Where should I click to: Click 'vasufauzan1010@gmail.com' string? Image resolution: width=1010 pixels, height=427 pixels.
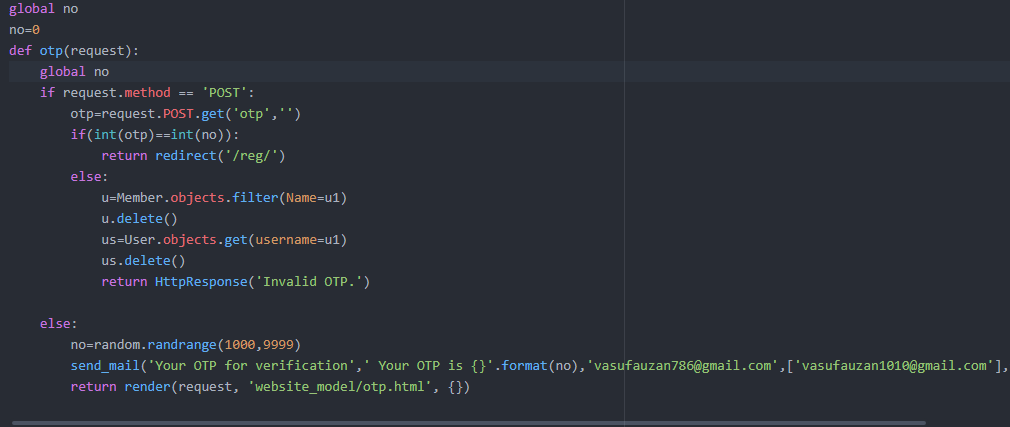pyautogui.click(x=895, y=366)
